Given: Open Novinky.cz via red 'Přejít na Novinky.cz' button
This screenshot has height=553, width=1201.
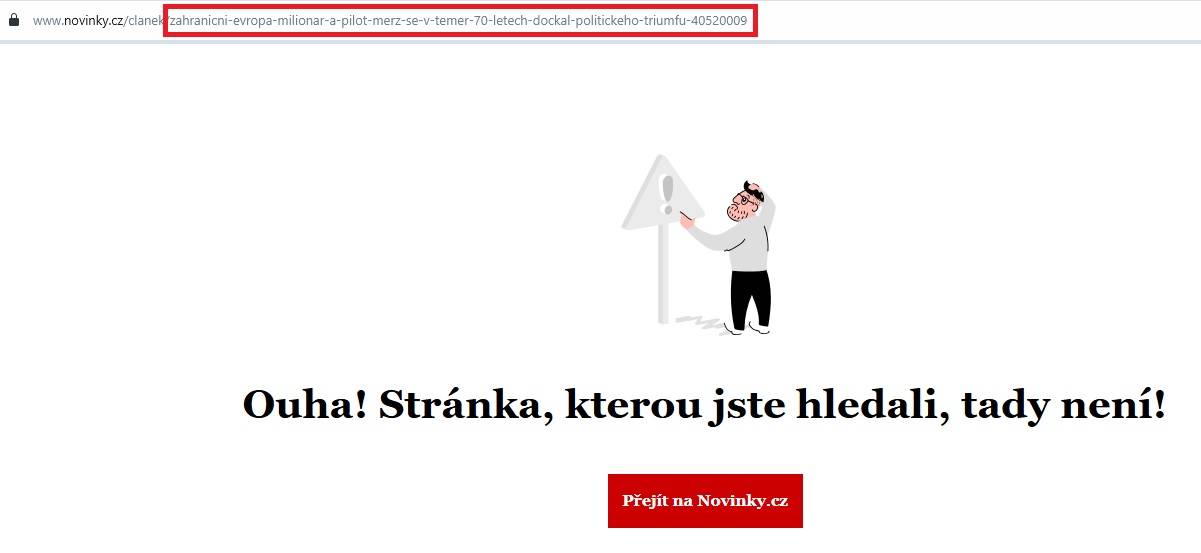Looking at the screenshot, I should (705, 500).
